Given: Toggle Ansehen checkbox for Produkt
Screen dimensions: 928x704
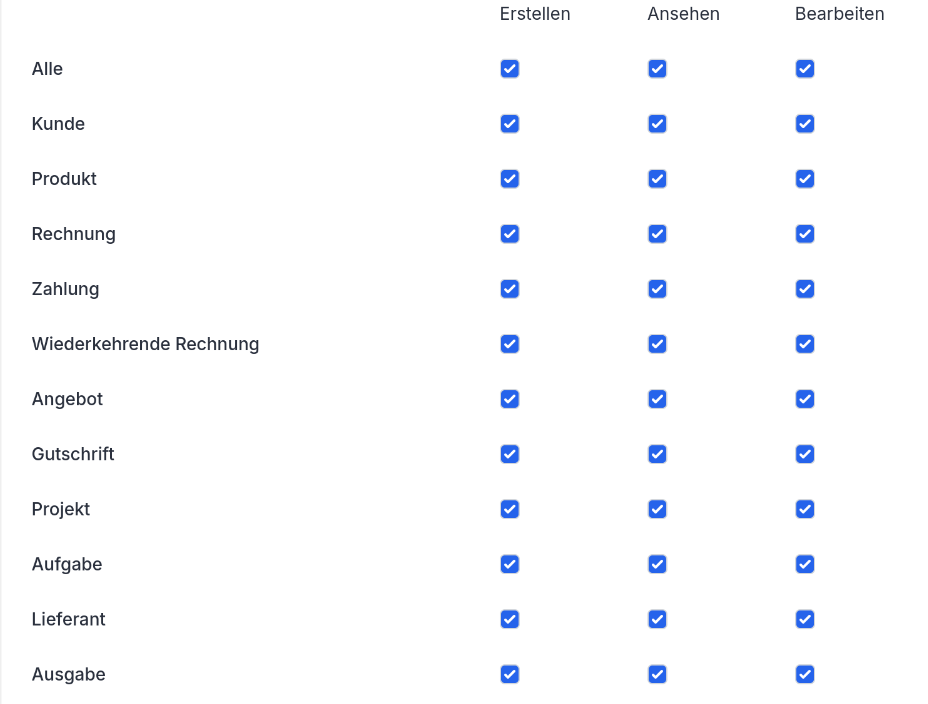Looking at the screenshot, I should coord(657,179).
